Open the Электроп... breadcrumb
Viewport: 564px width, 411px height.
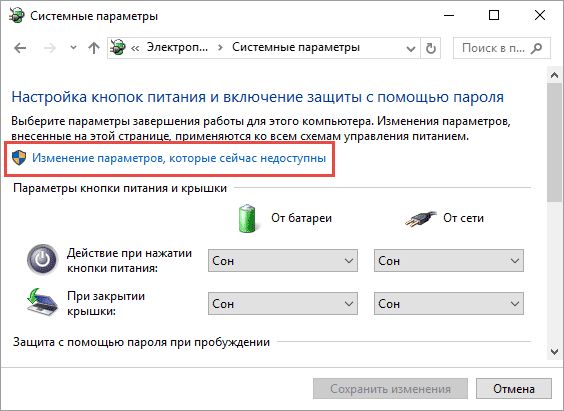(177, 47)
